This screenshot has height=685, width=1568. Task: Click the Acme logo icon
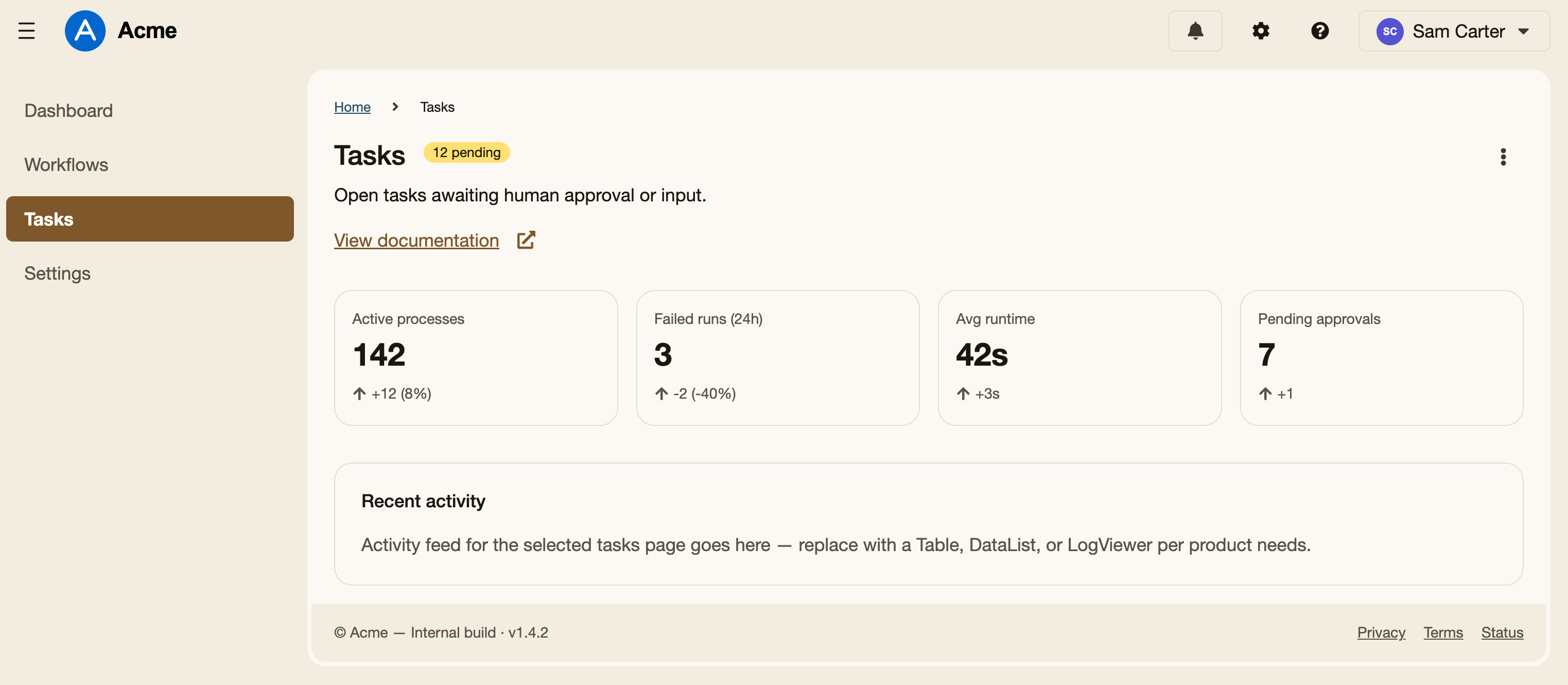click(85, 30)
